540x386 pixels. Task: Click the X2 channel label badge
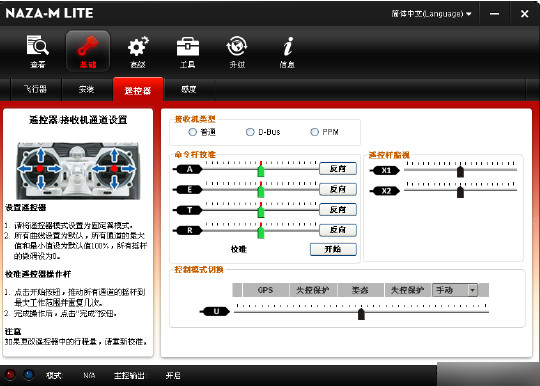(385, 191)
